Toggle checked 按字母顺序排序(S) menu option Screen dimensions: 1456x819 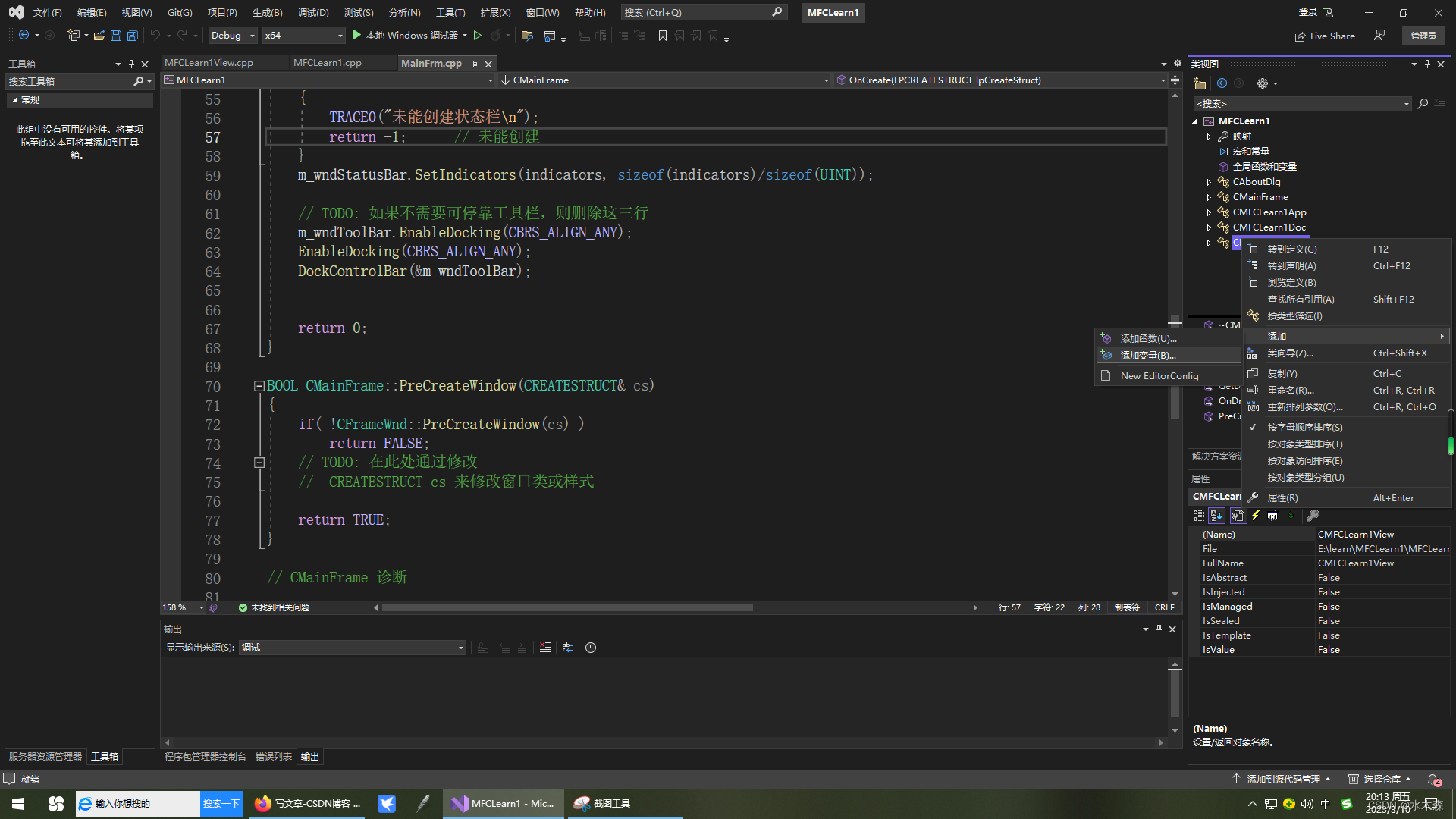(x=1304, y=428)
